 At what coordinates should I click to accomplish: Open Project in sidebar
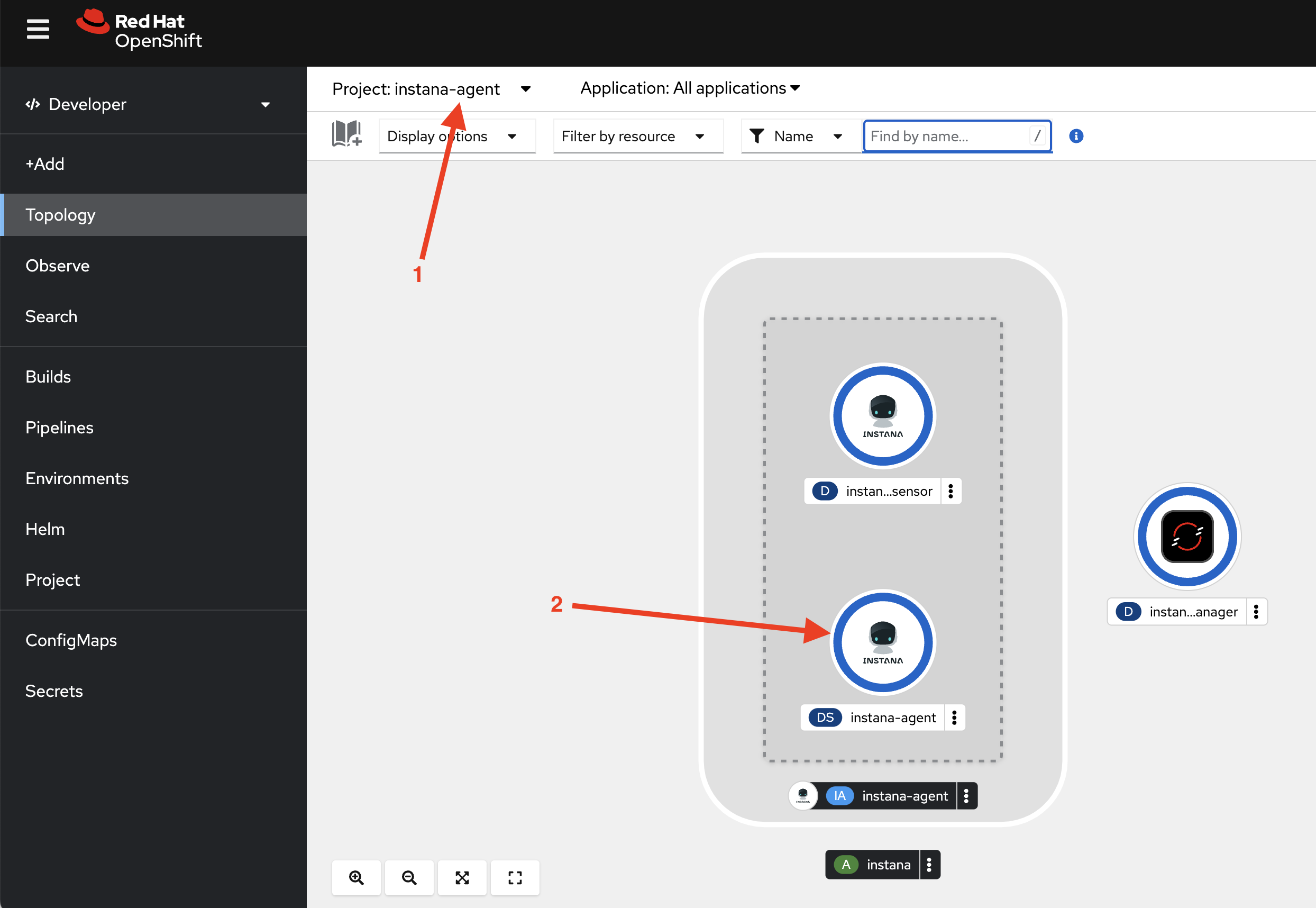[153, 580]
